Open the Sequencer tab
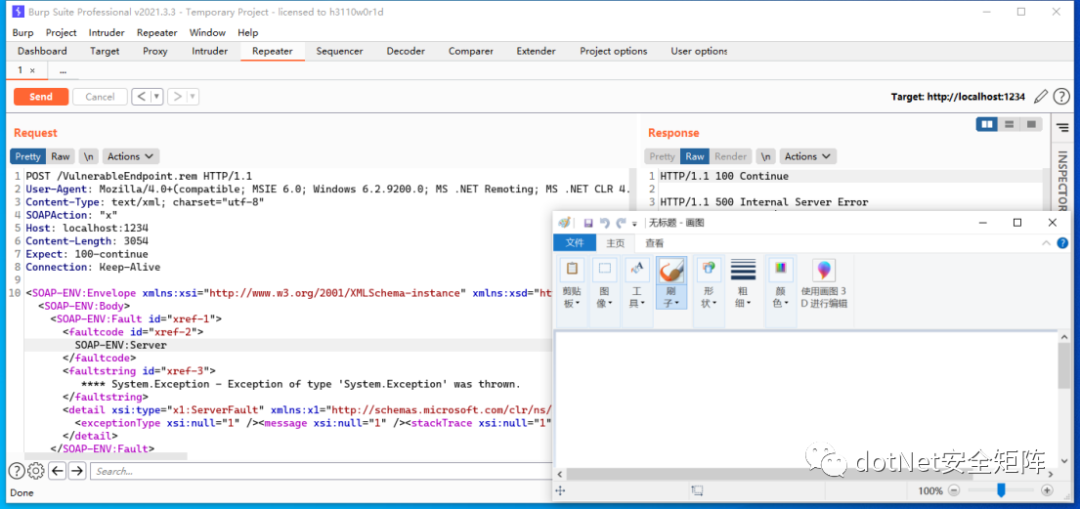1080x509 pixels. pos(340,51)
